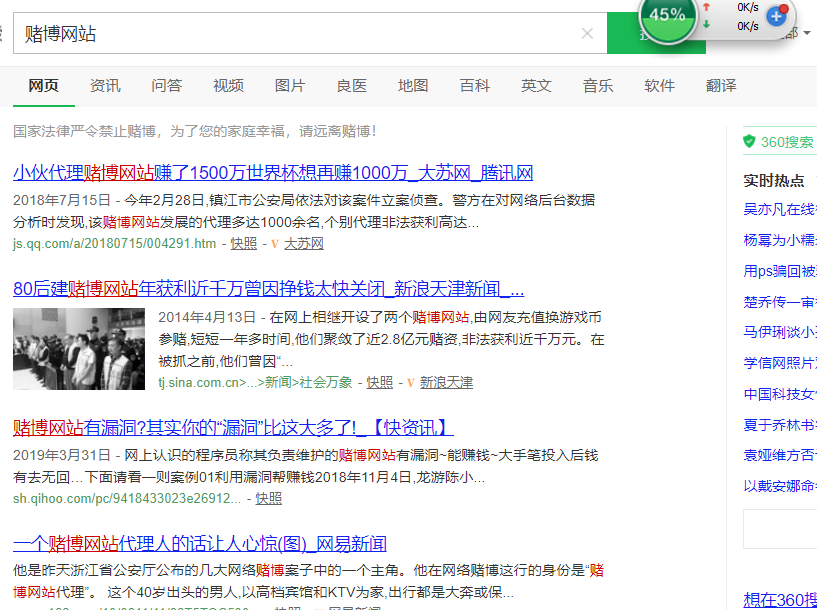Image resolution: width=817 pixels, height=610 pixels.
Task: Open result 80后建赌博网站年获利近千万
Action: [x=268, y=289]
